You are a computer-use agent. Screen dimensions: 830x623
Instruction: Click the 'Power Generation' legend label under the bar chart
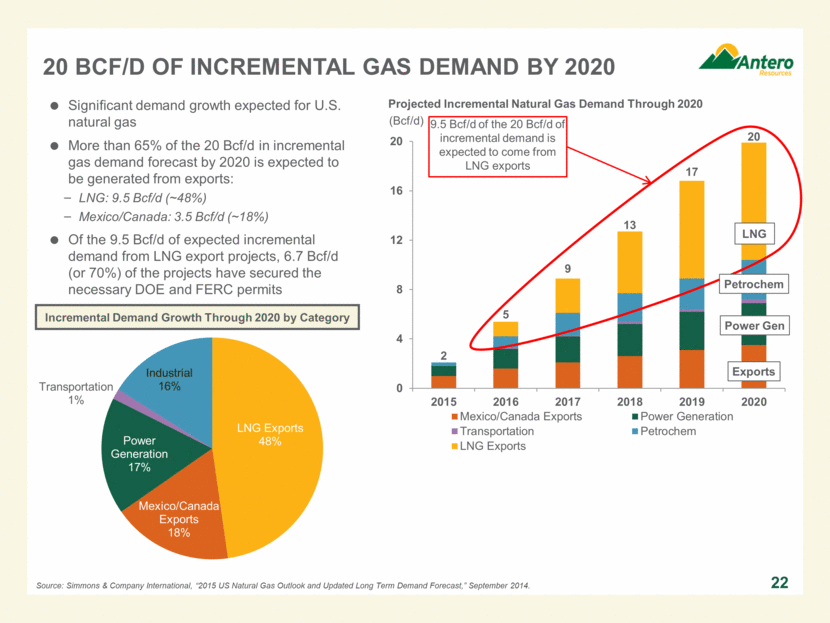coord(687,417)
